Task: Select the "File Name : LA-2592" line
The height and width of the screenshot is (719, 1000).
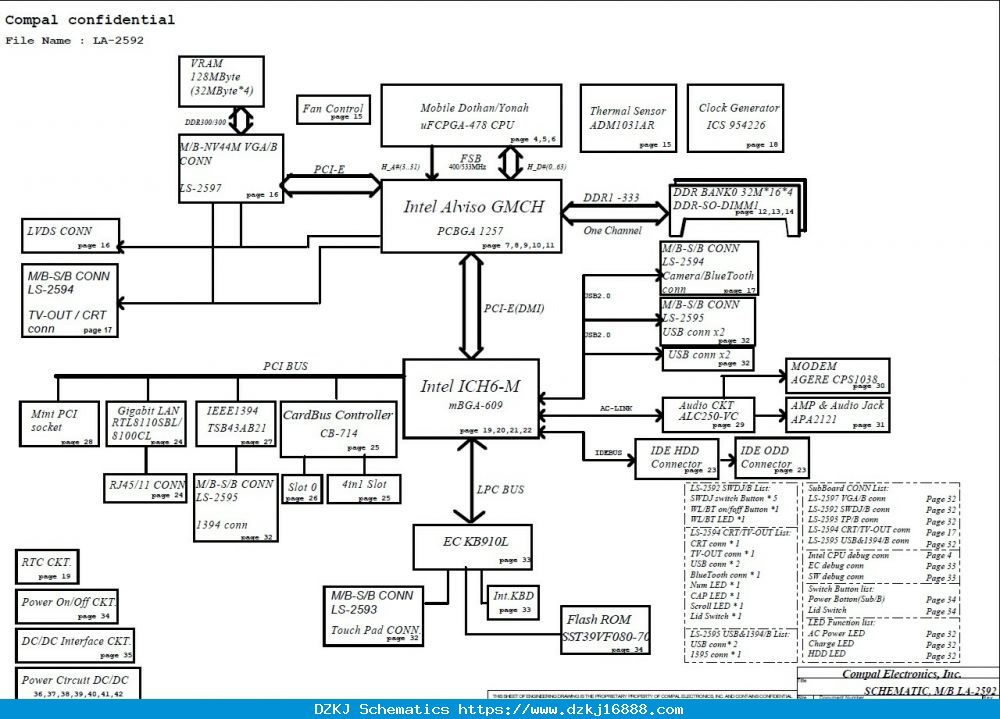Action: point(75,40)
